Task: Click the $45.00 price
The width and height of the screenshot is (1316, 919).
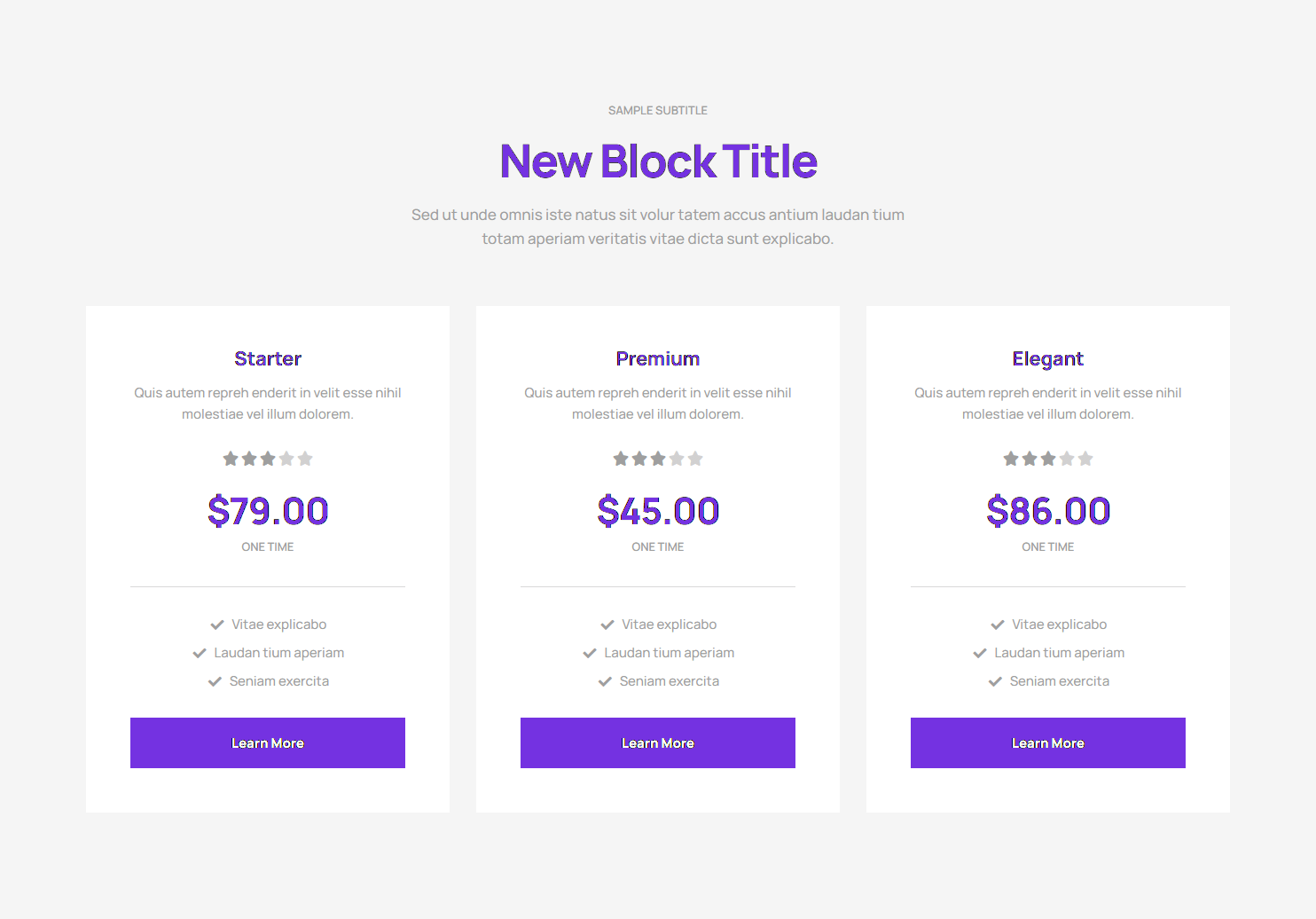Action: 658,511
